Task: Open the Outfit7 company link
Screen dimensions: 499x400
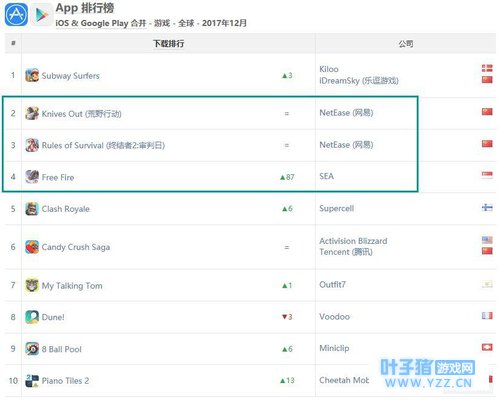Action: [332, 284]
